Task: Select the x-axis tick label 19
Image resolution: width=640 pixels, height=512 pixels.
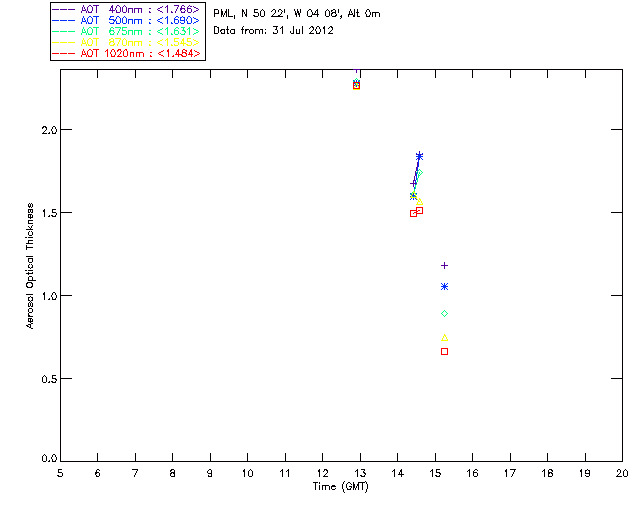Action: [x=585, y=473]
